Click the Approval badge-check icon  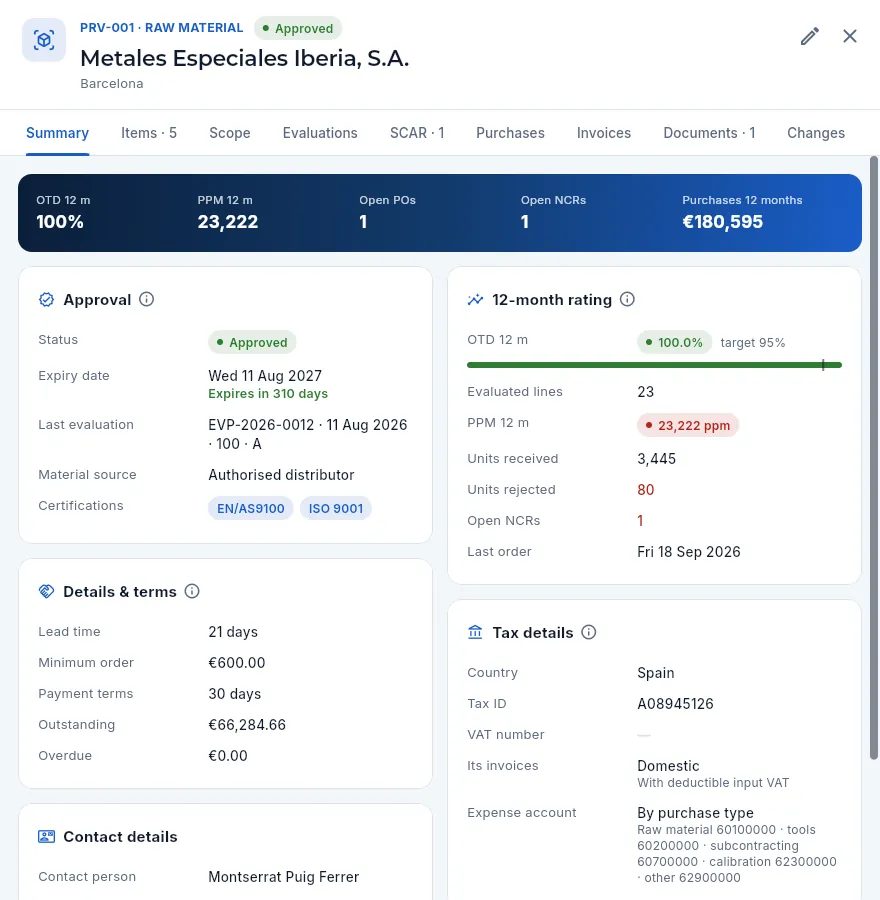click(46, 300)
